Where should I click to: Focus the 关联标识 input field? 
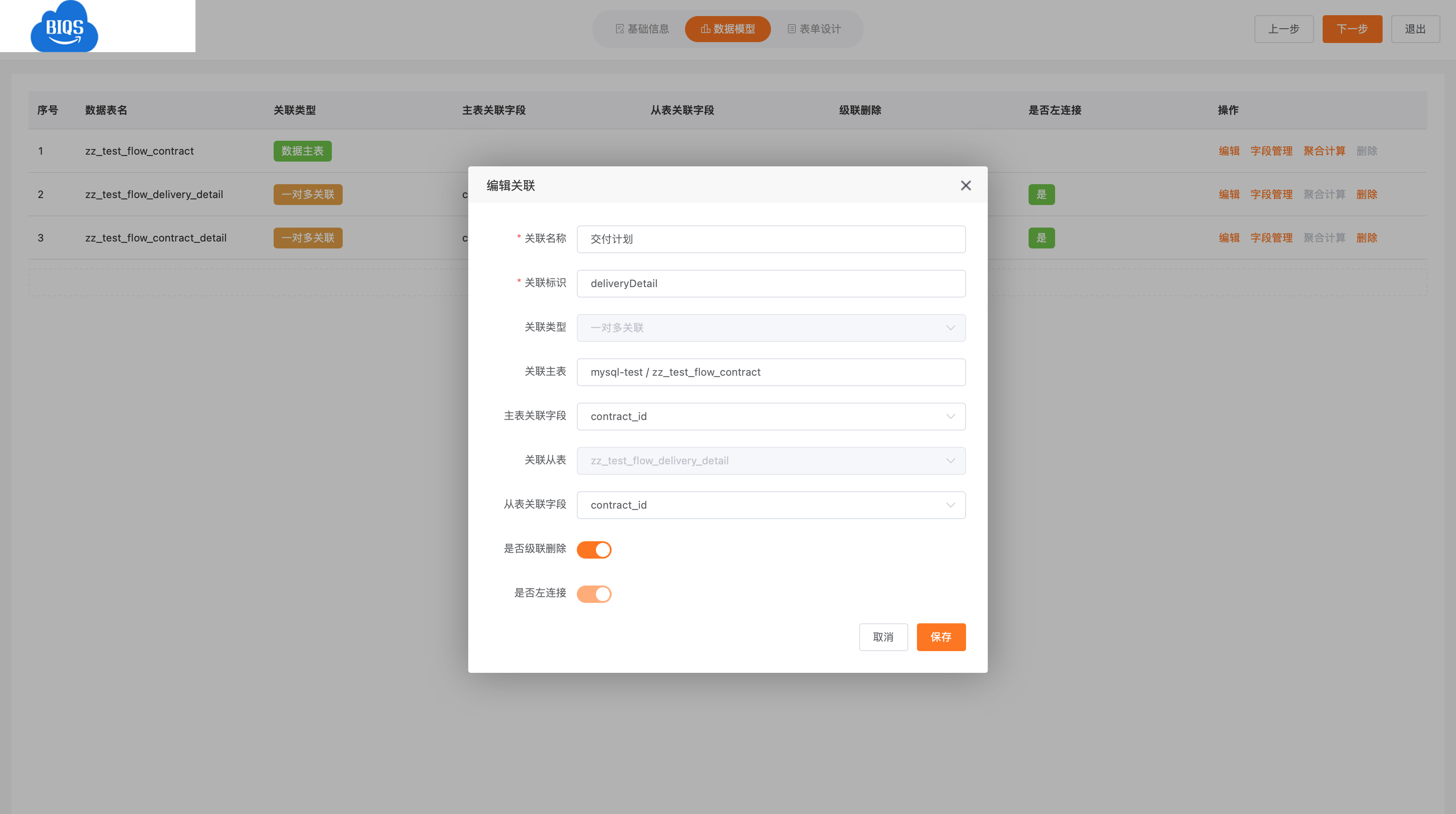[x=771, y=283]
